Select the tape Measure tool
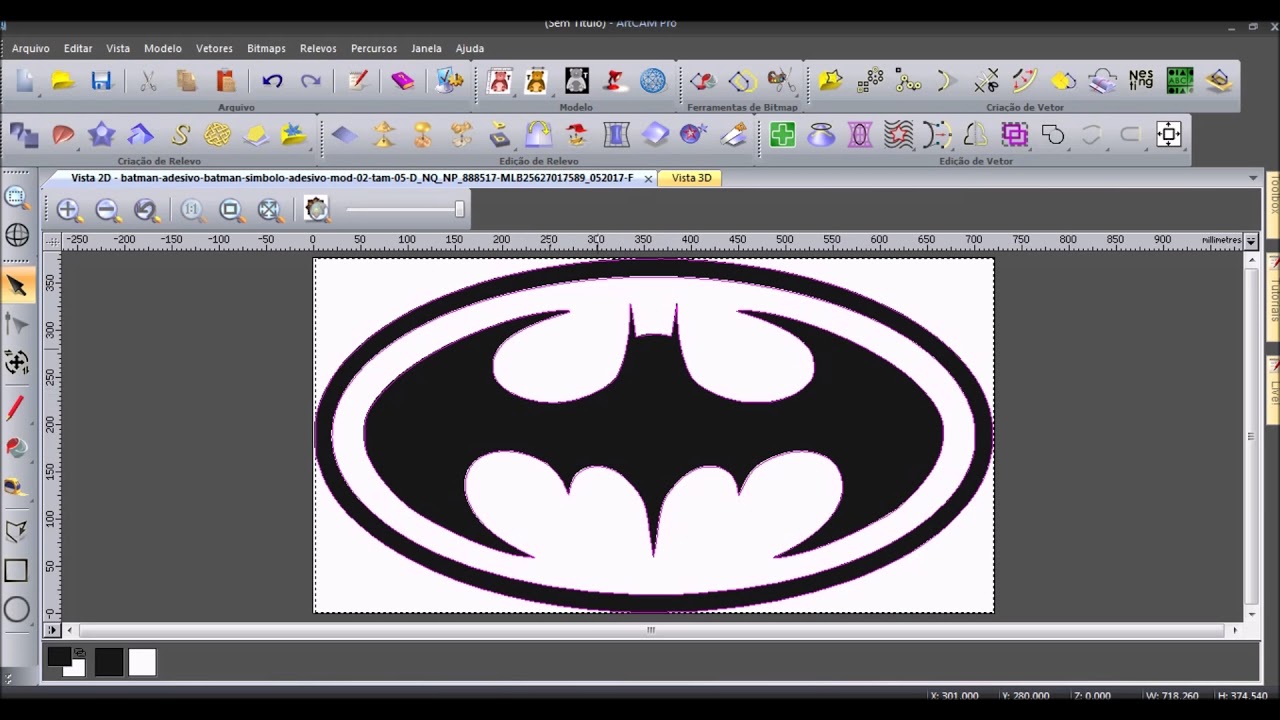The image size is (1280, 720). coord(17,486)
